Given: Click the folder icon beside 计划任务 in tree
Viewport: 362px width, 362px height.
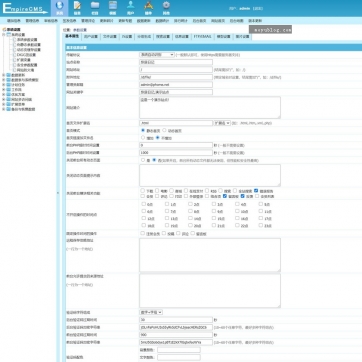Looking at the screenshot, I should [8, 85].
